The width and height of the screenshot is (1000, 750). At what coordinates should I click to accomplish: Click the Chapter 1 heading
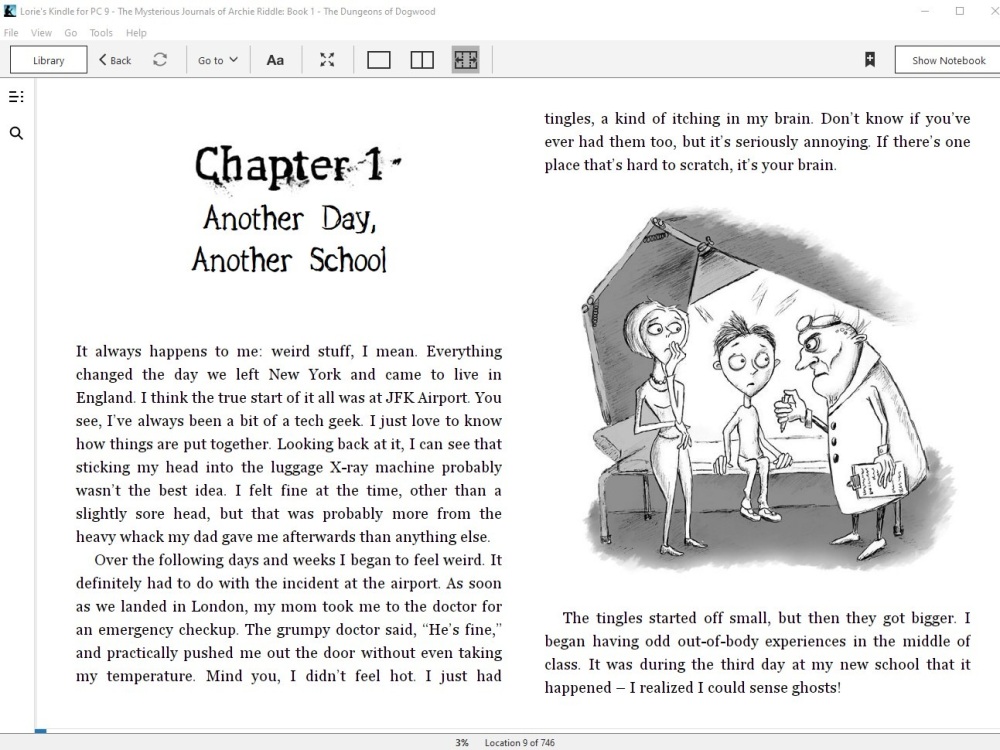[297, 166]
